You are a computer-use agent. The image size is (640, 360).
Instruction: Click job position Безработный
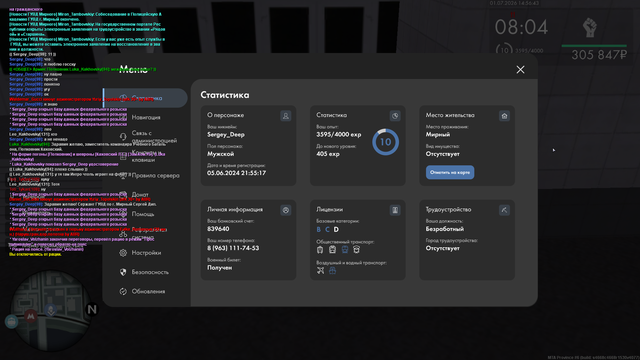[445, 229]
